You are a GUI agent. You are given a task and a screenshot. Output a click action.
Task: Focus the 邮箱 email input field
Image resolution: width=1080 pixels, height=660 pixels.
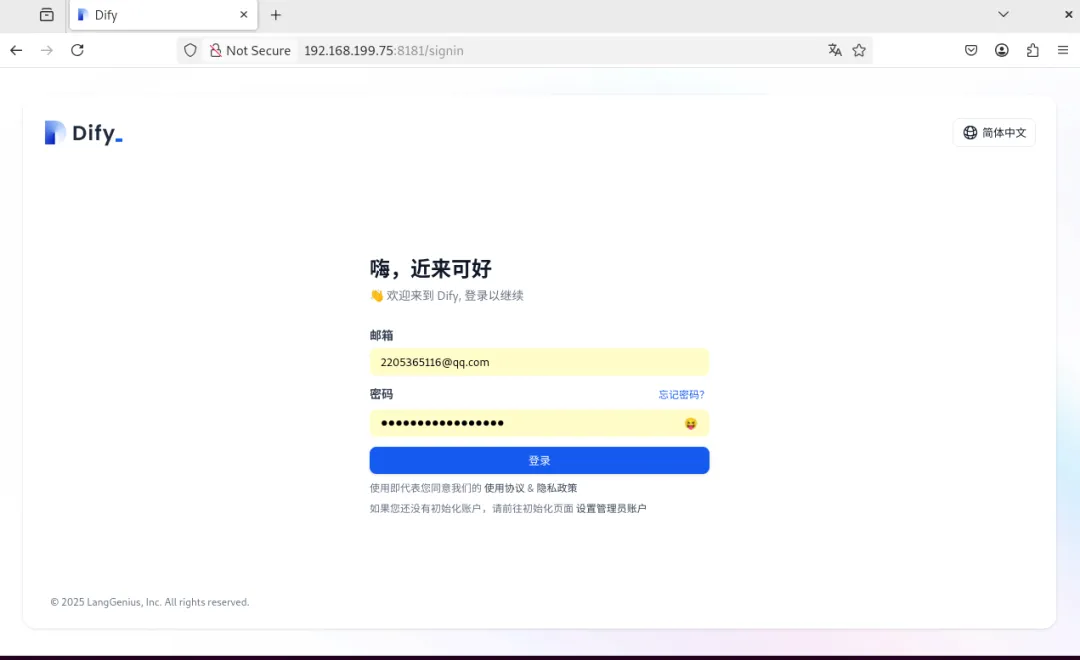(539, 362)
